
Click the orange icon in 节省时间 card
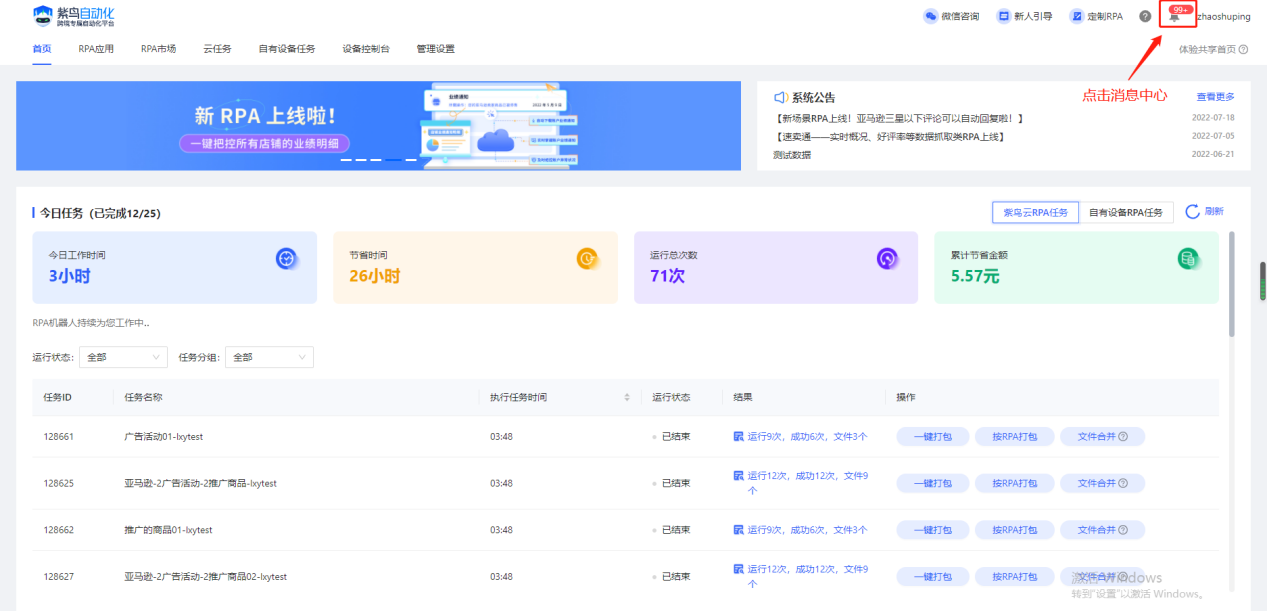click(x=587, y=259)
